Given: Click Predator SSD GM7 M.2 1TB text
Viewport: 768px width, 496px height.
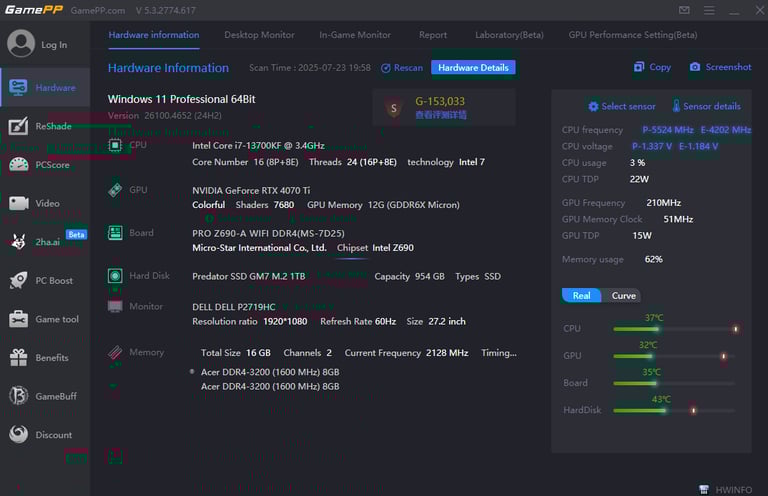Looking at the screenshot, I should [x=248, y=276].
